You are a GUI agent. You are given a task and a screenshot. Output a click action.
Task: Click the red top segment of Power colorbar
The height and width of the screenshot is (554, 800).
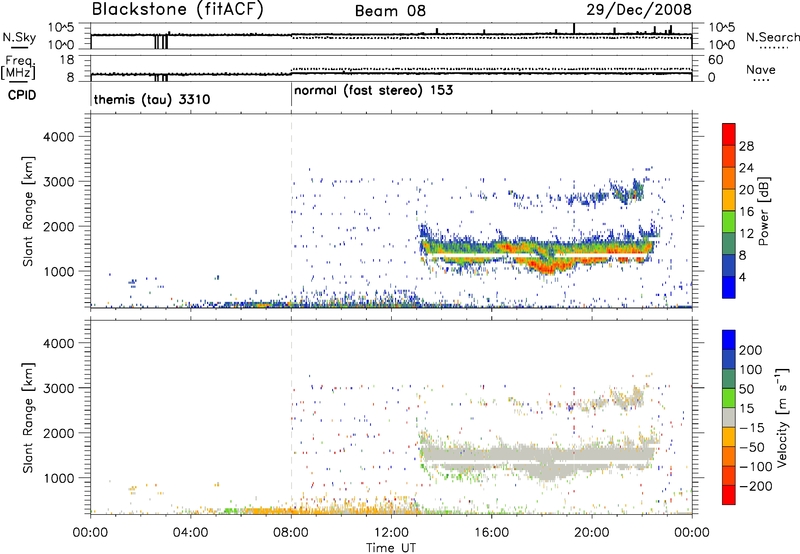click(729, 135)
